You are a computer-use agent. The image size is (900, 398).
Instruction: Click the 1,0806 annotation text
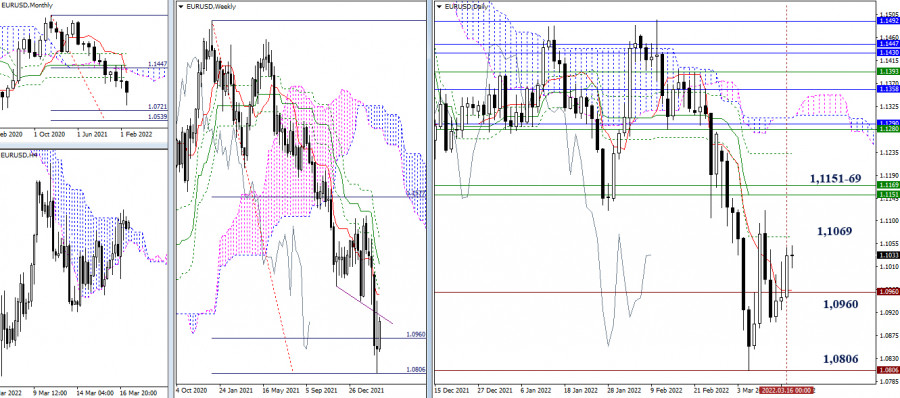(x=840, y=359)
